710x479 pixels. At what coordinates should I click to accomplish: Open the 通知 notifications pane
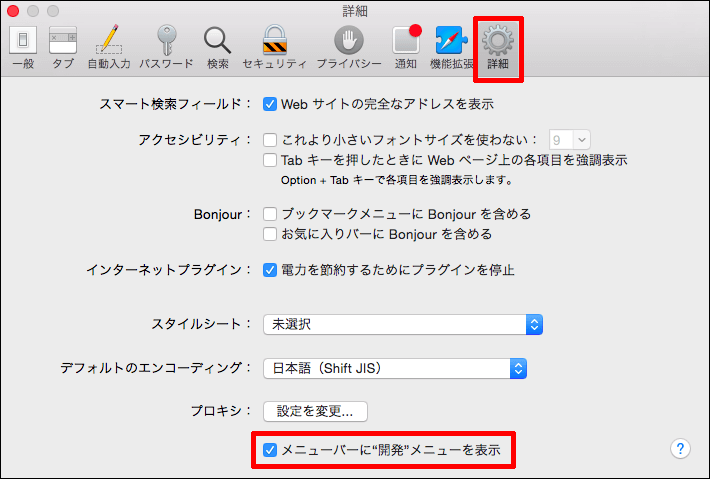point(406,47)
